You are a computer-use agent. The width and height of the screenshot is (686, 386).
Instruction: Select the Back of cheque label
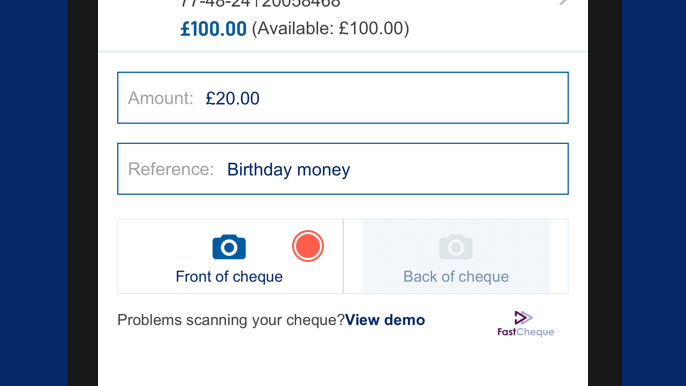point(456,277)
